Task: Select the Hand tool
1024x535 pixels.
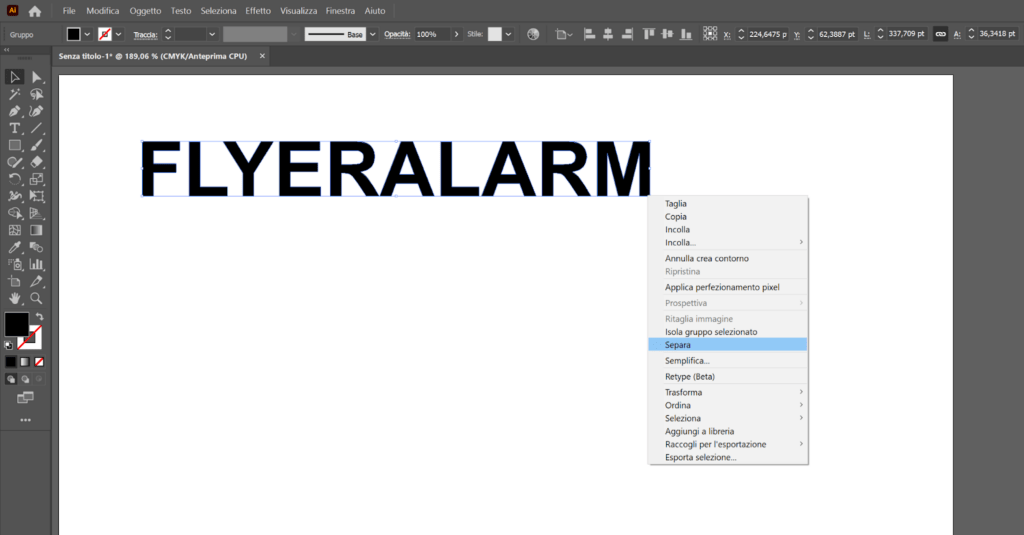Action: (15, 298)
